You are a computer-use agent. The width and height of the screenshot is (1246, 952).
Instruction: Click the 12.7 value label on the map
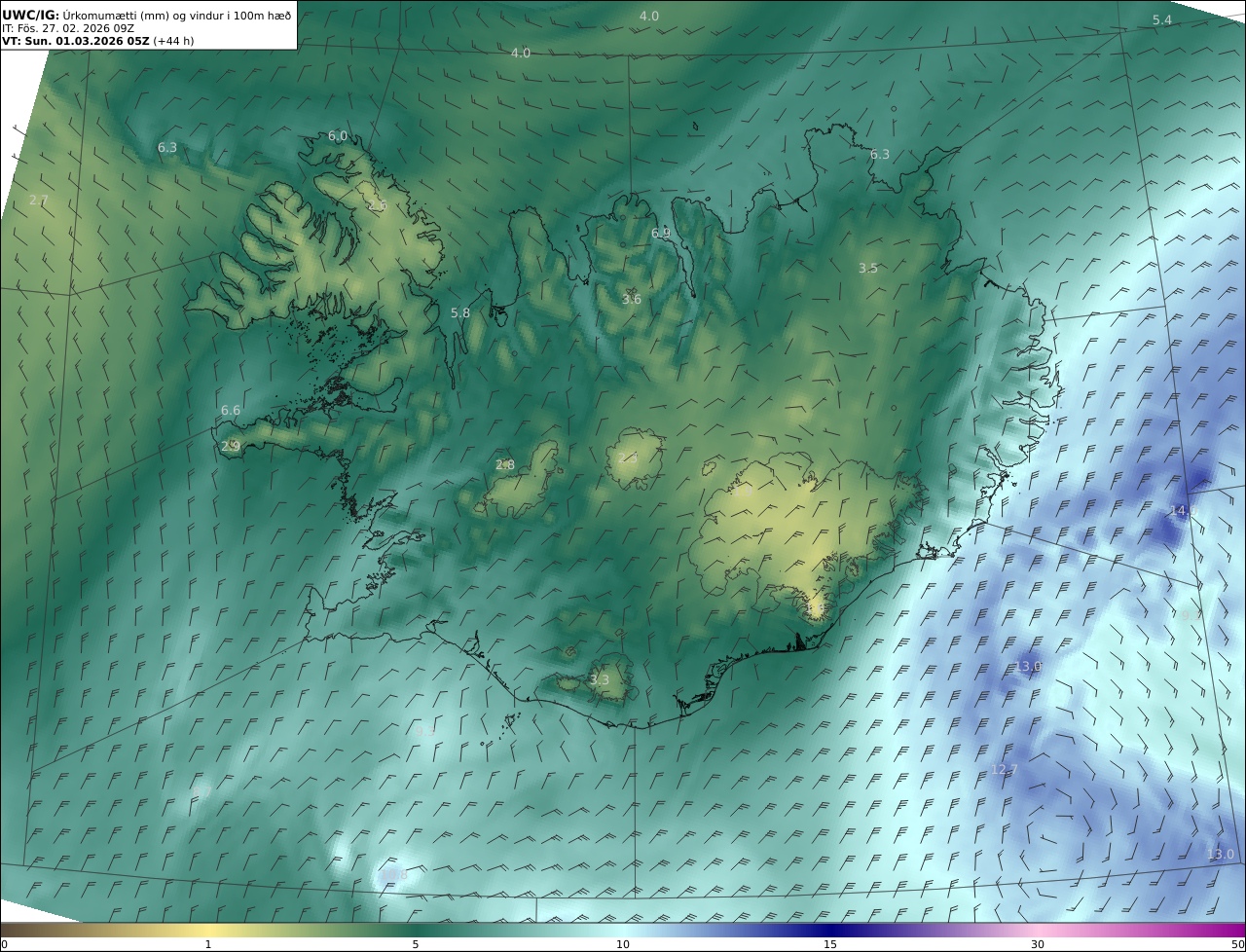[x=1004, y=770]
